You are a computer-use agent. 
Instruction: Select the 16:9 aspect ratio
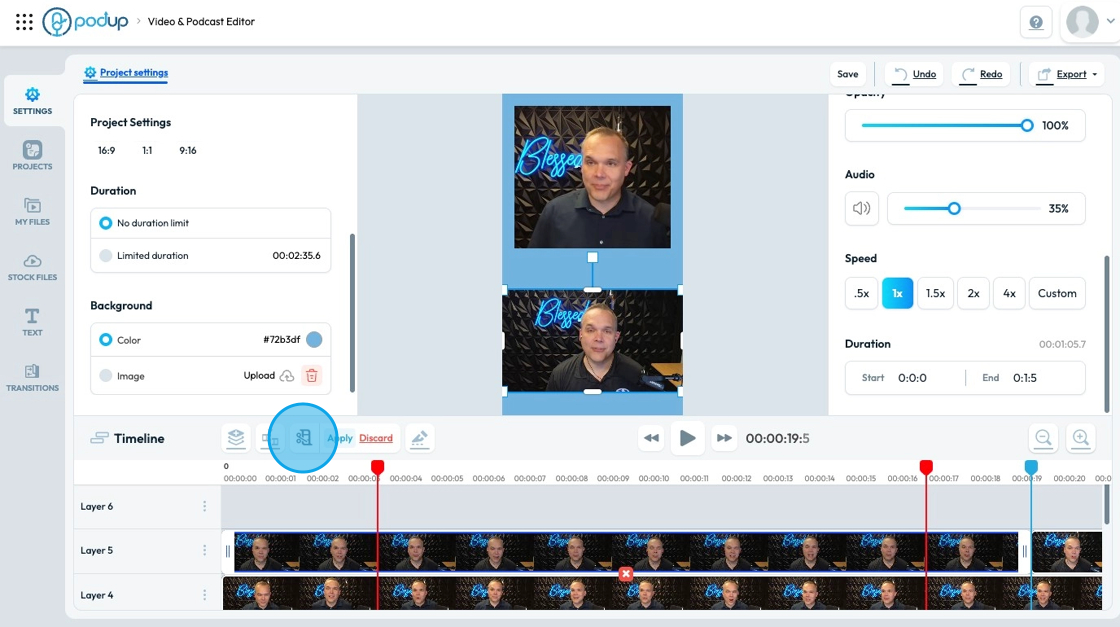pyautogui.click(x=106, y=151)
